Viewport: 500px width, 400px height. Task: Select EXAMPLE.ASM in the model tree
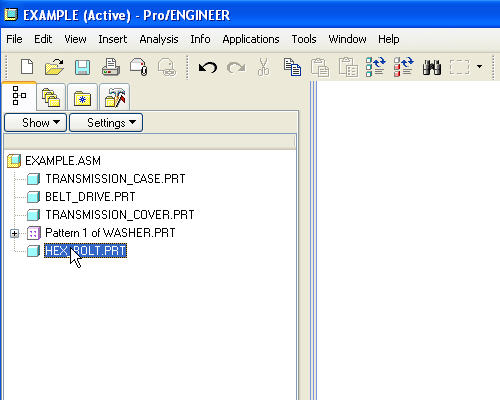[x=63, y=161]
